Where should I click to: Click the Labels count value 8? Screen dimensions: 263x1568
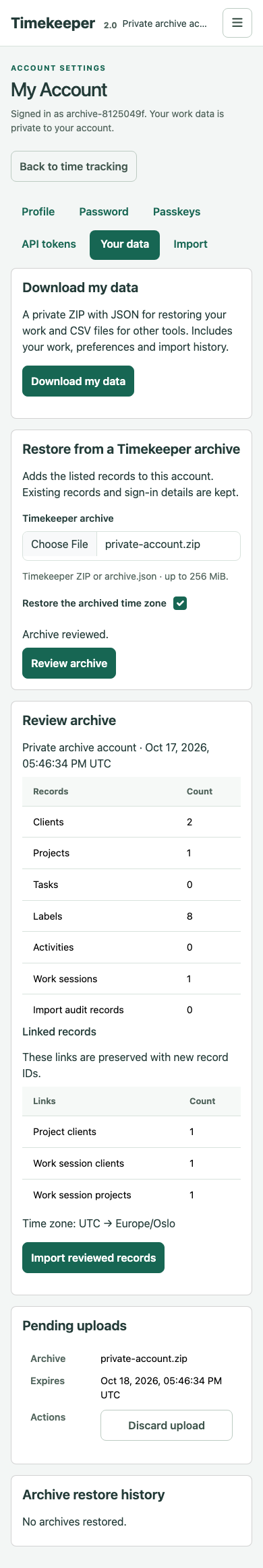(189, 916)
